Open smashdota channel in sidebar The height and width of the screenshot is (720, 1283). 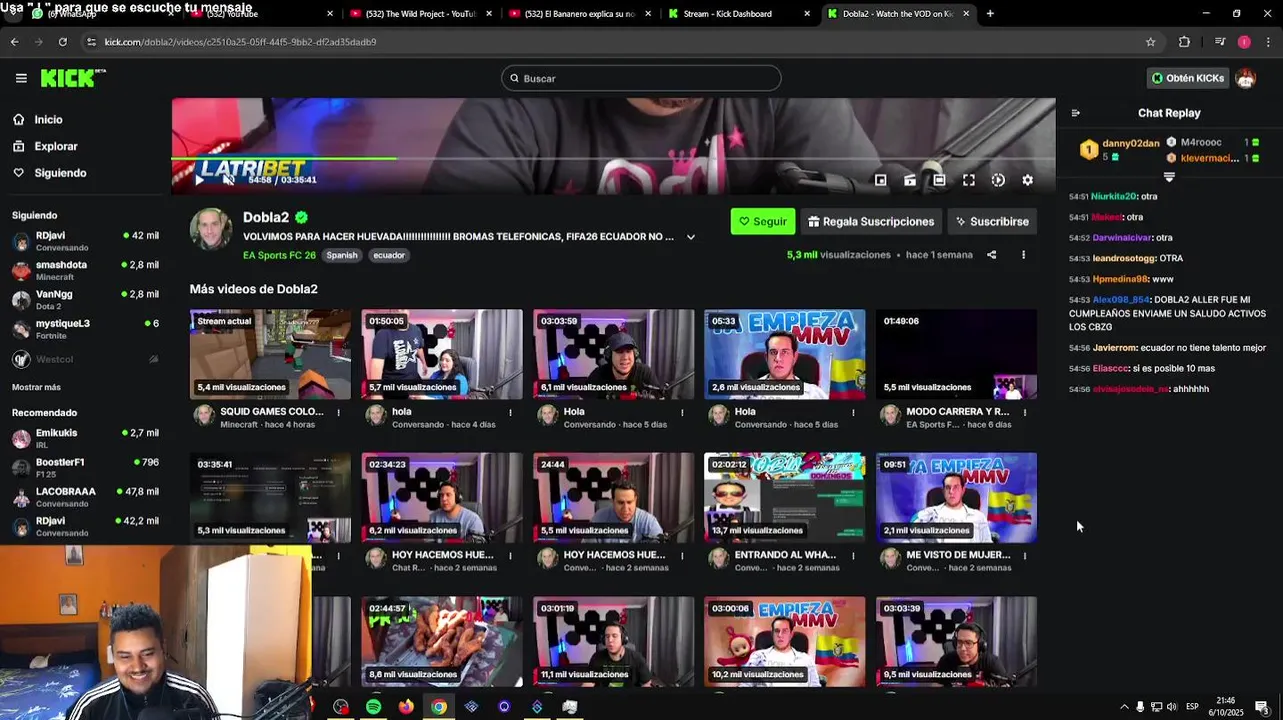point(85,270)
